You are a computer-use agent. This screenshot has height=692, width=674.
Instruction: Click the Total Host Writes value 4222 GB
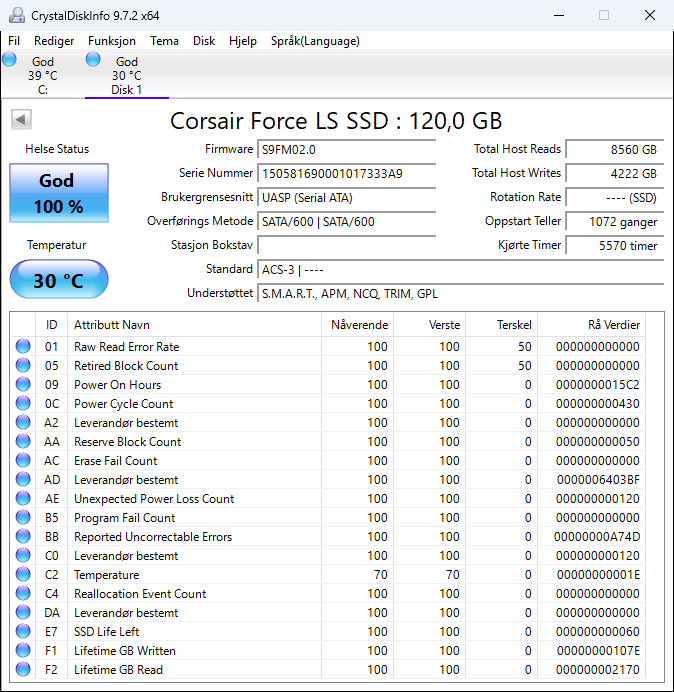tap(614, 173)
